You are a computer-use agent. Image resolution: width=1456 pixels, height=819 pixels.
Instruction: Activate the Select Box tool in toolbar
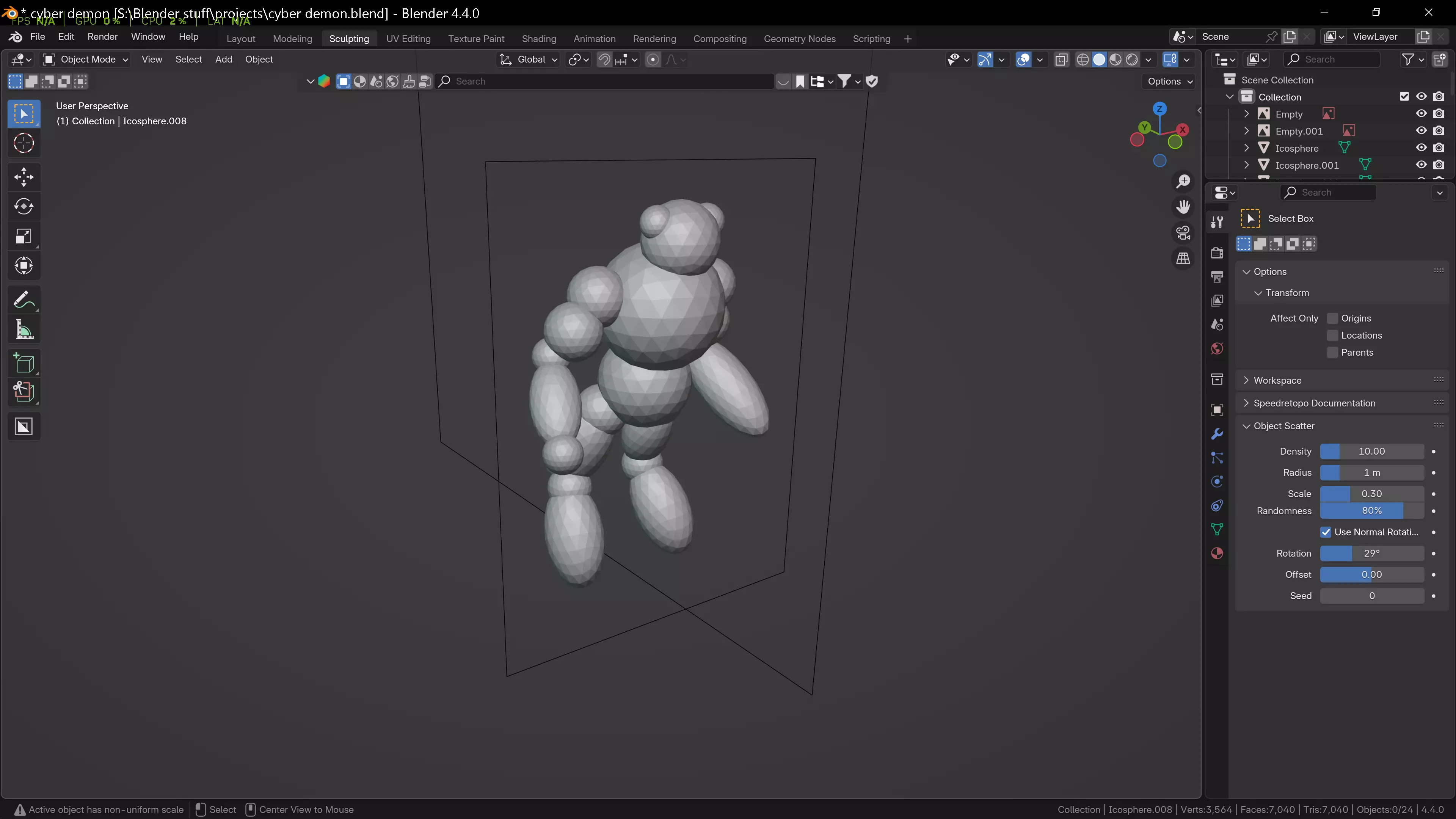click(x=24, y=114)
